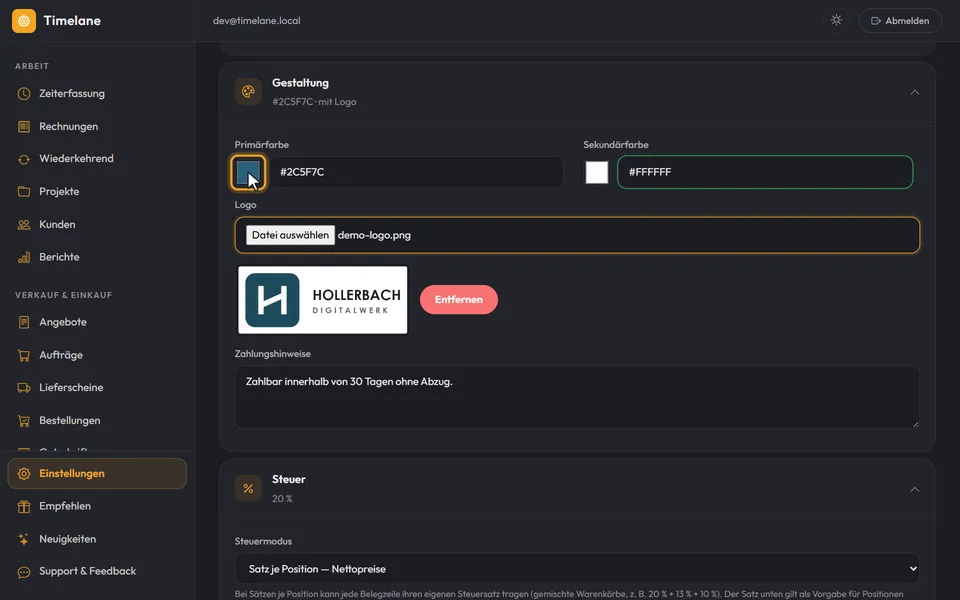Open the Steuermodus dropdown
This screenshot has width=960, height=600.
point(577,569)
